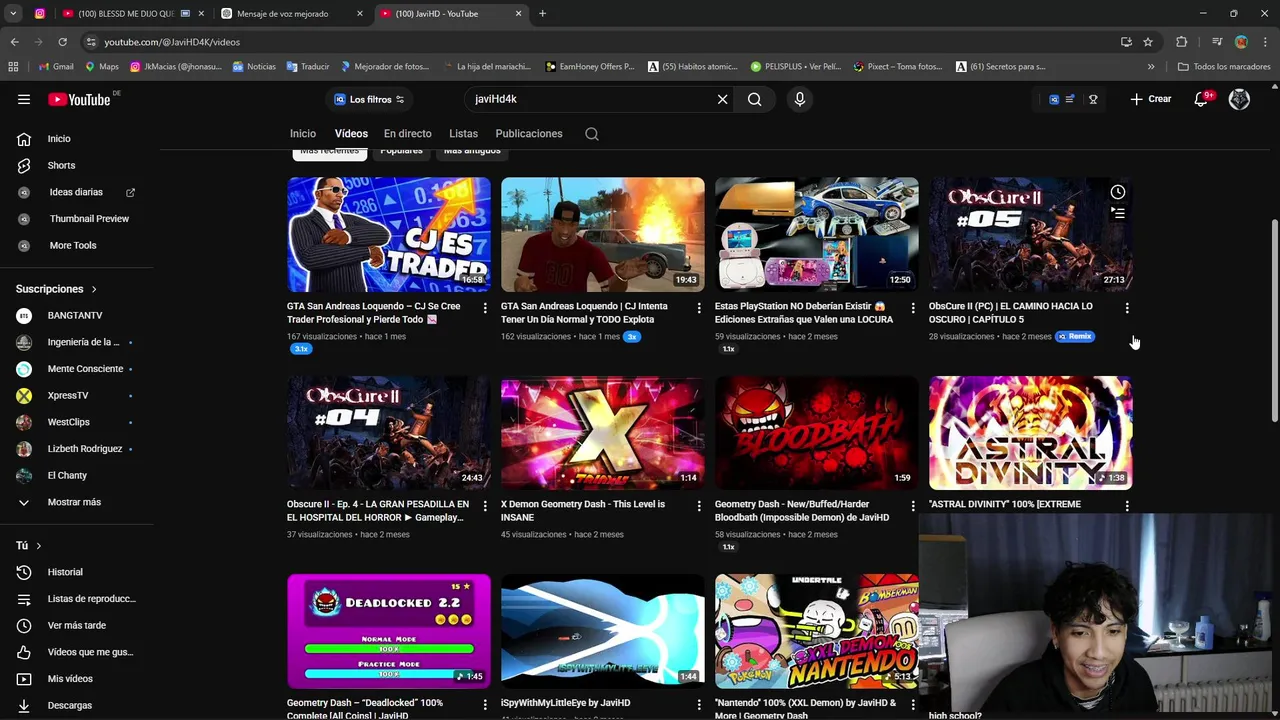Open the Inicio home icon in the sidebar
This screenshot has width=1280, height=720.
pyautogui.click(x=24, y=139)
